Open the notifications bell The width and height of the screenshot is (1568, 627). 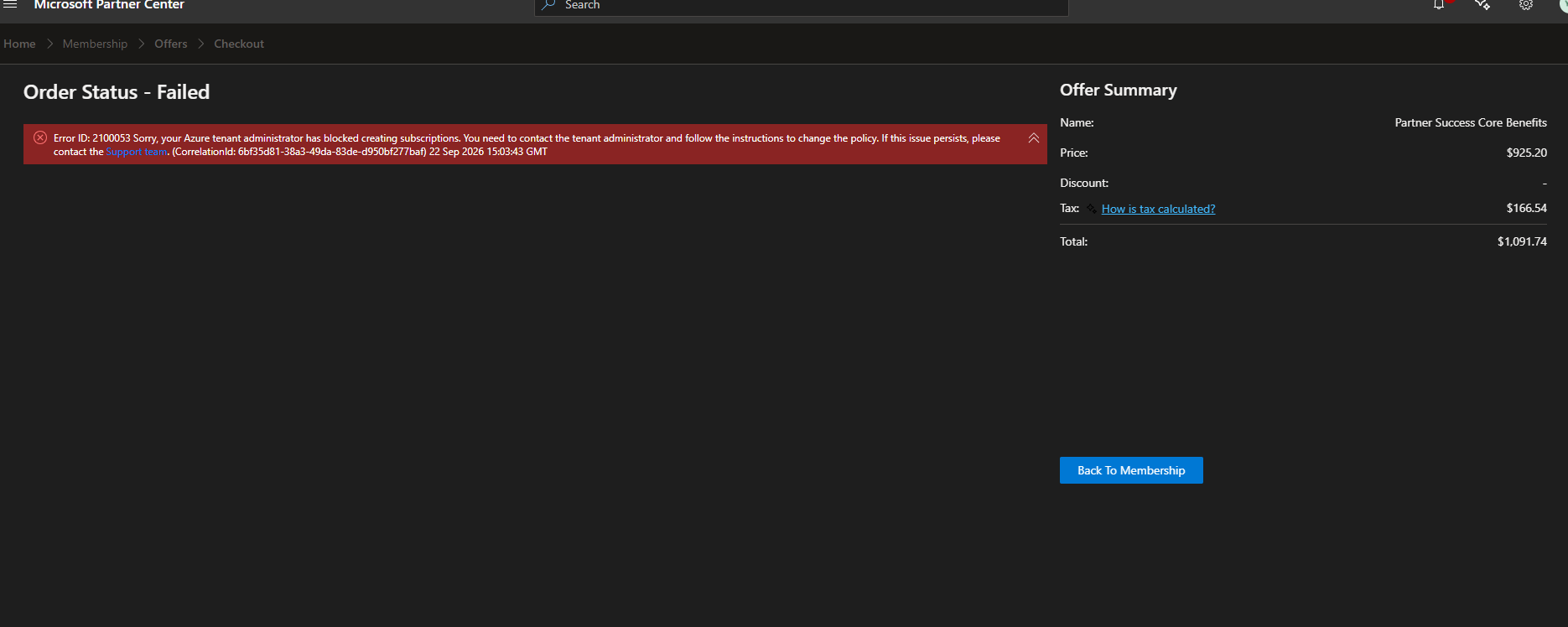tap(1440, 4)
